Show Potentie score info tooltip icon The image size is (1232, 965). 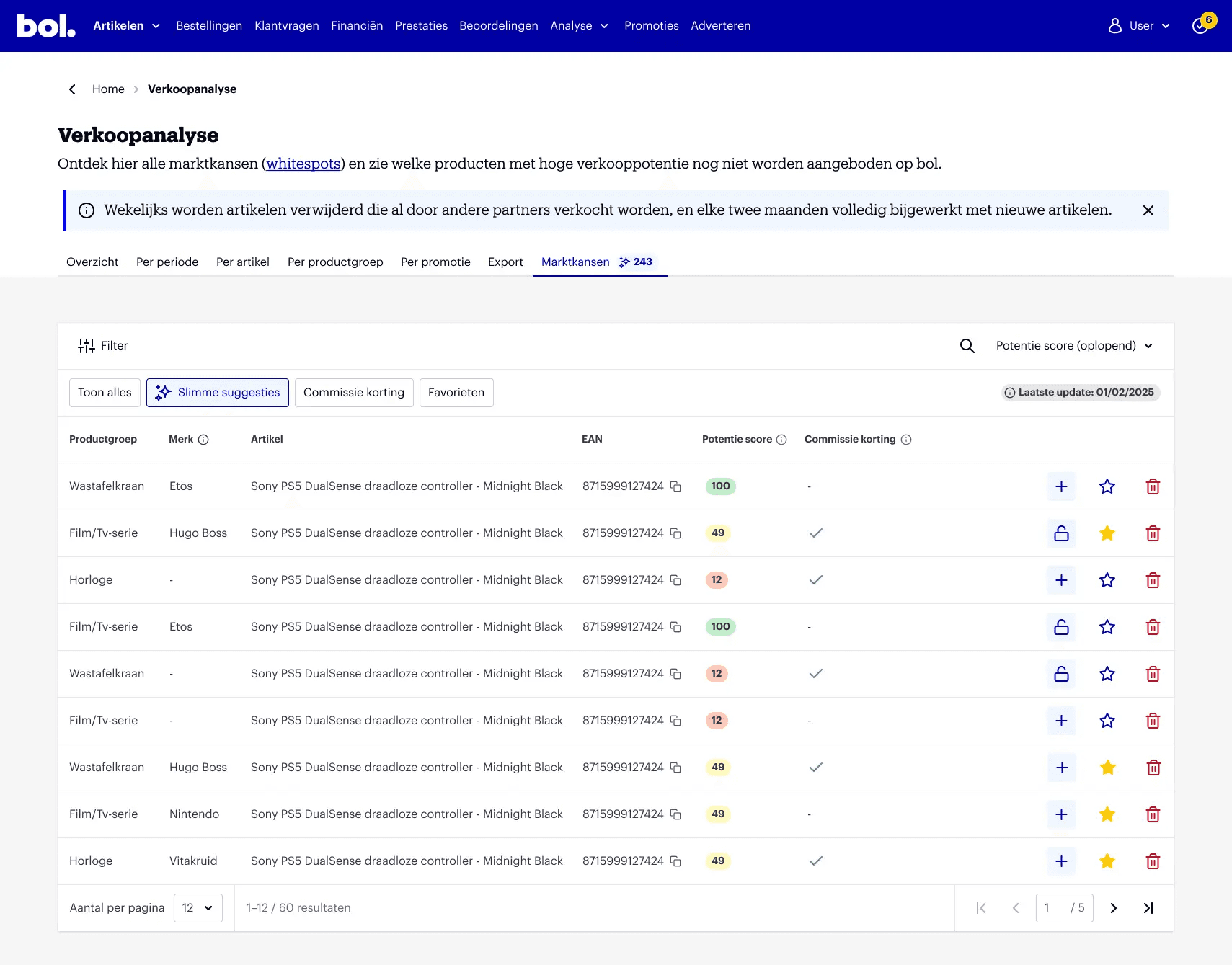[x=781, y=440]
